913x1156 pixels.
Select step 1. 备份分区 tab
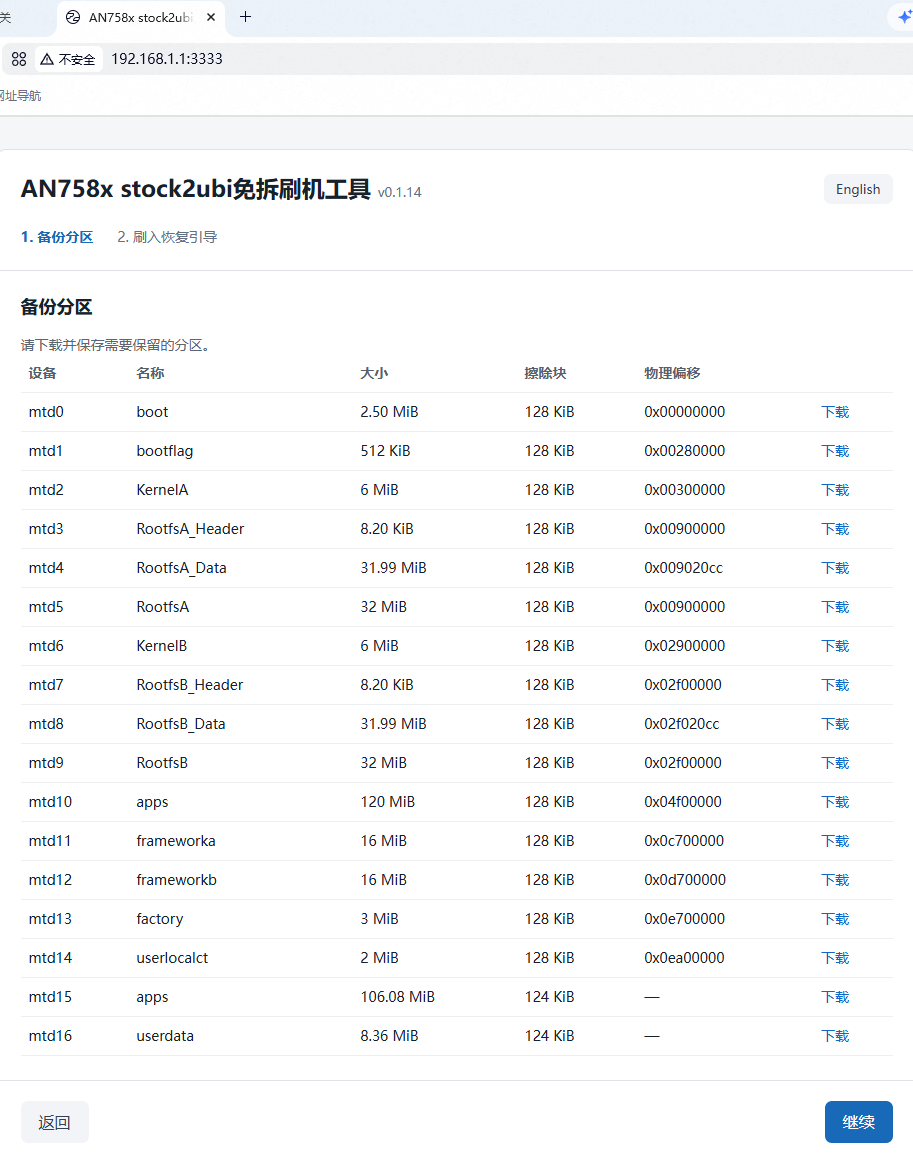(57, 237)
